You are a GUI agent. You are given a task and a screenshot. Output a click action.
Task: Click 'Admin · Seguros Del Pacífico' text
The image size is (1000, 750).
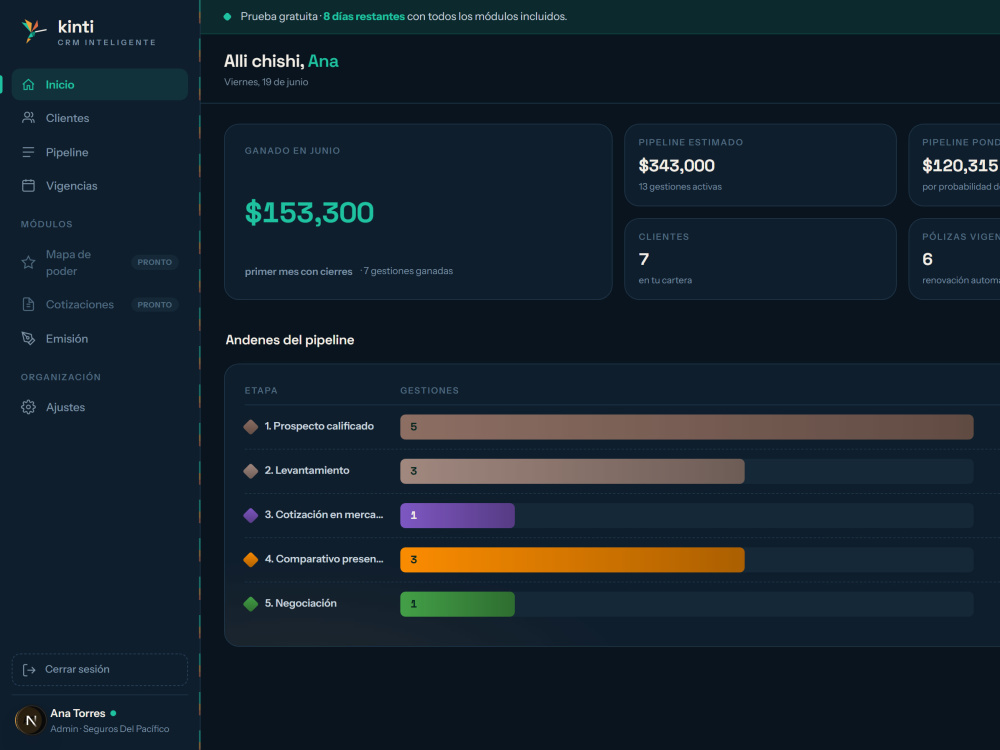(x=110, y=729)
